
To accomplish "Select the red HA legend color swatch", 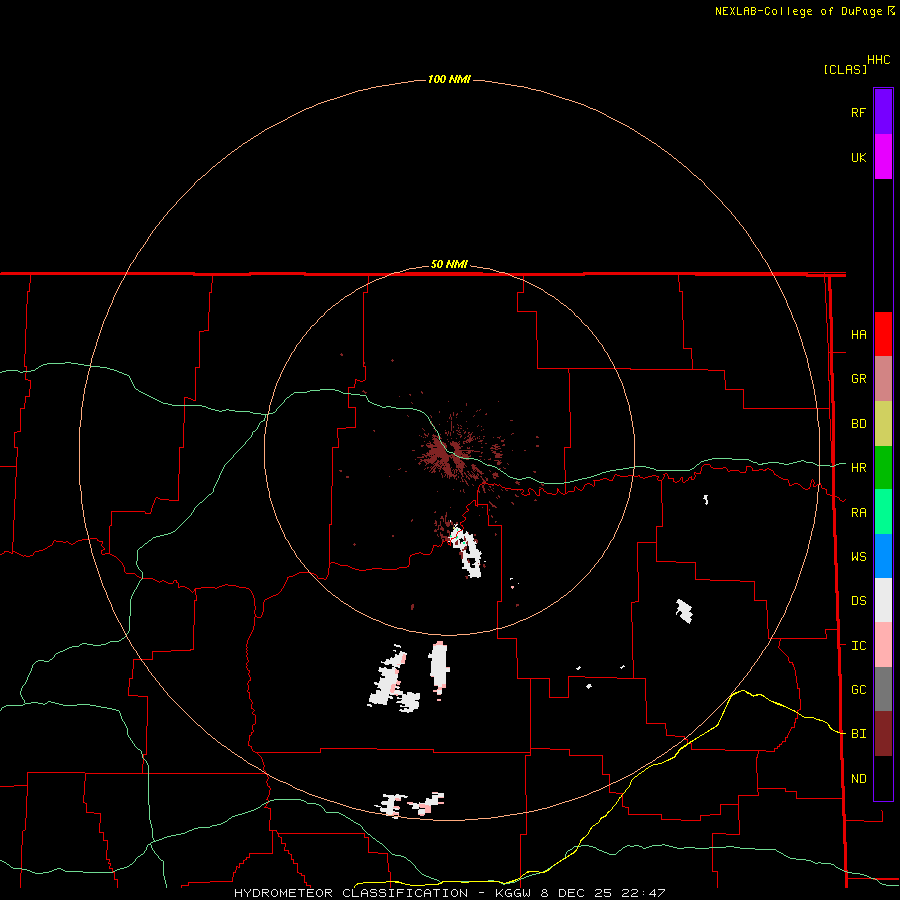I will point(883,334).
